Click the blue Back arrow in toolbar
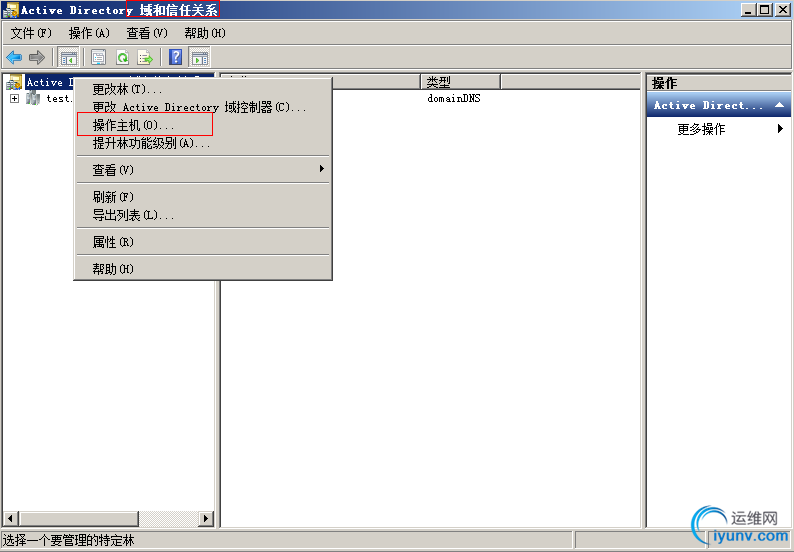The height and width of the screenshot is (552, 794). 14,57
